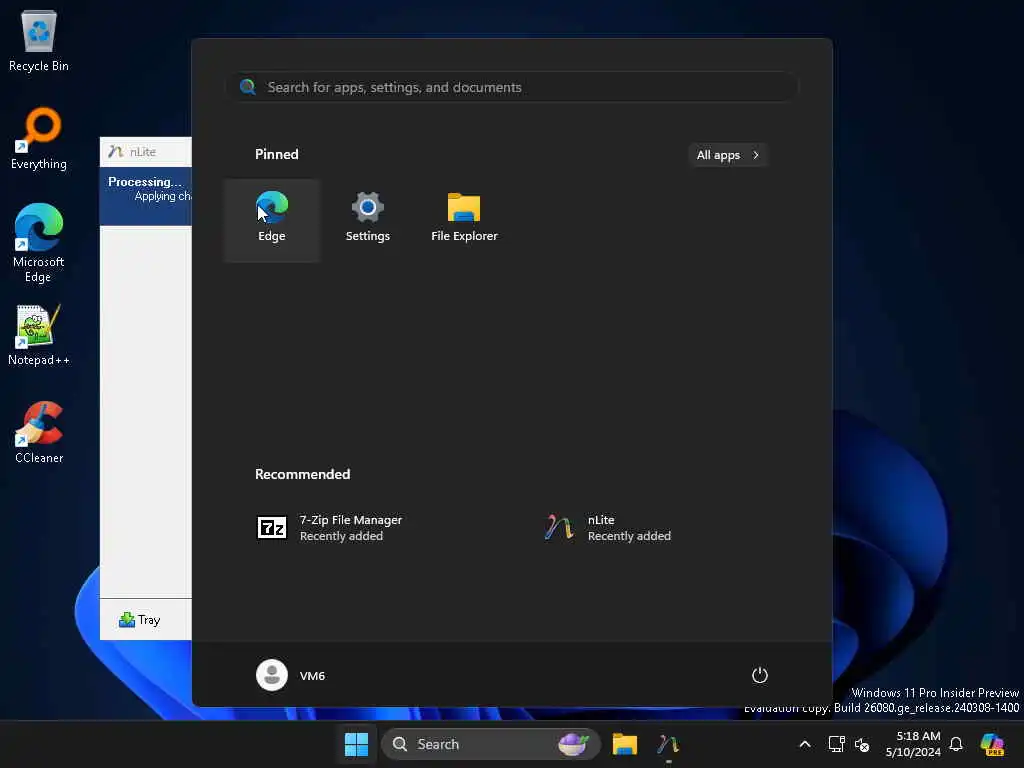Select the Everything desktop shortcut
Image resolution: width=1024 pixels, height=768 pixels.
(x=39, y=138)
